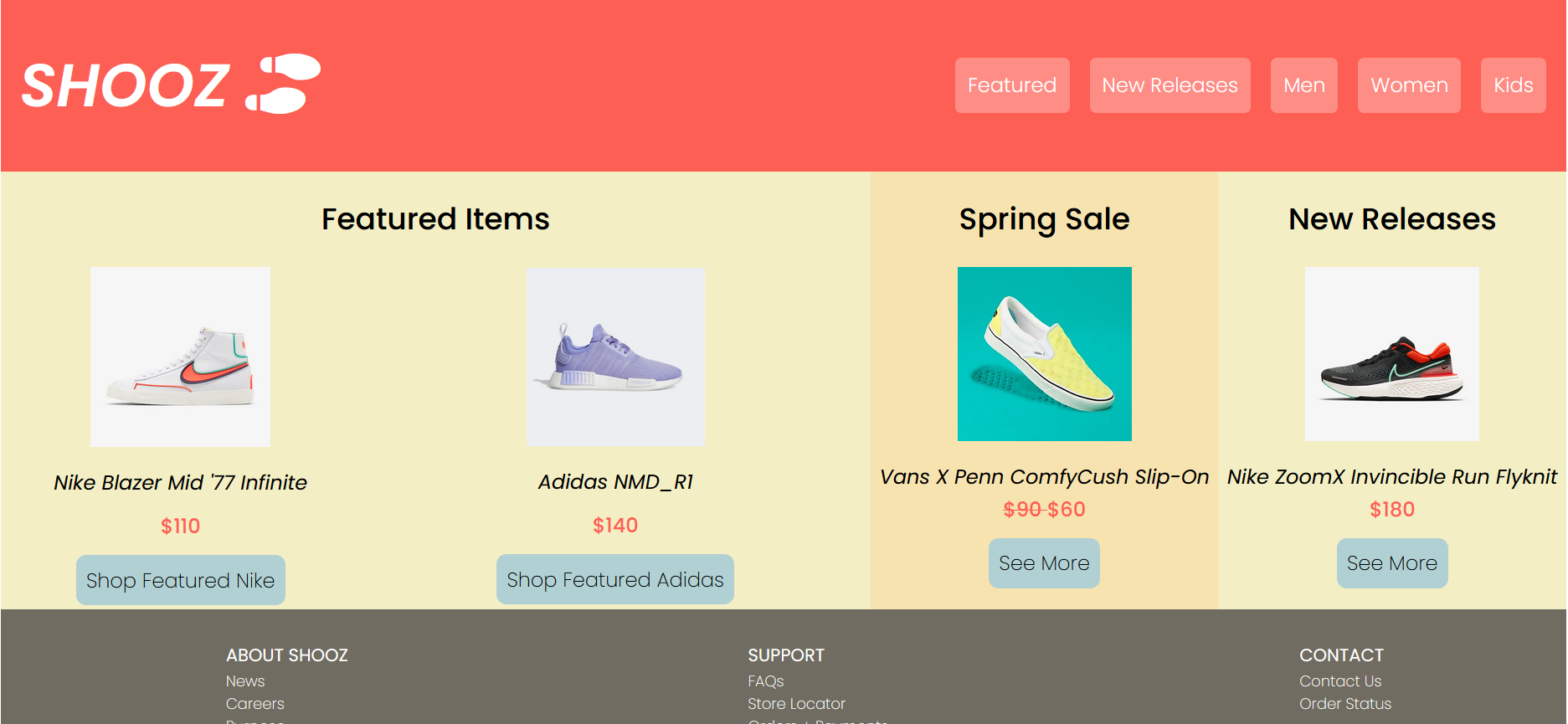This screenshot has width=1568, height=724.
Task: Select the Women category in navigation
Action: click(1409, 85)
